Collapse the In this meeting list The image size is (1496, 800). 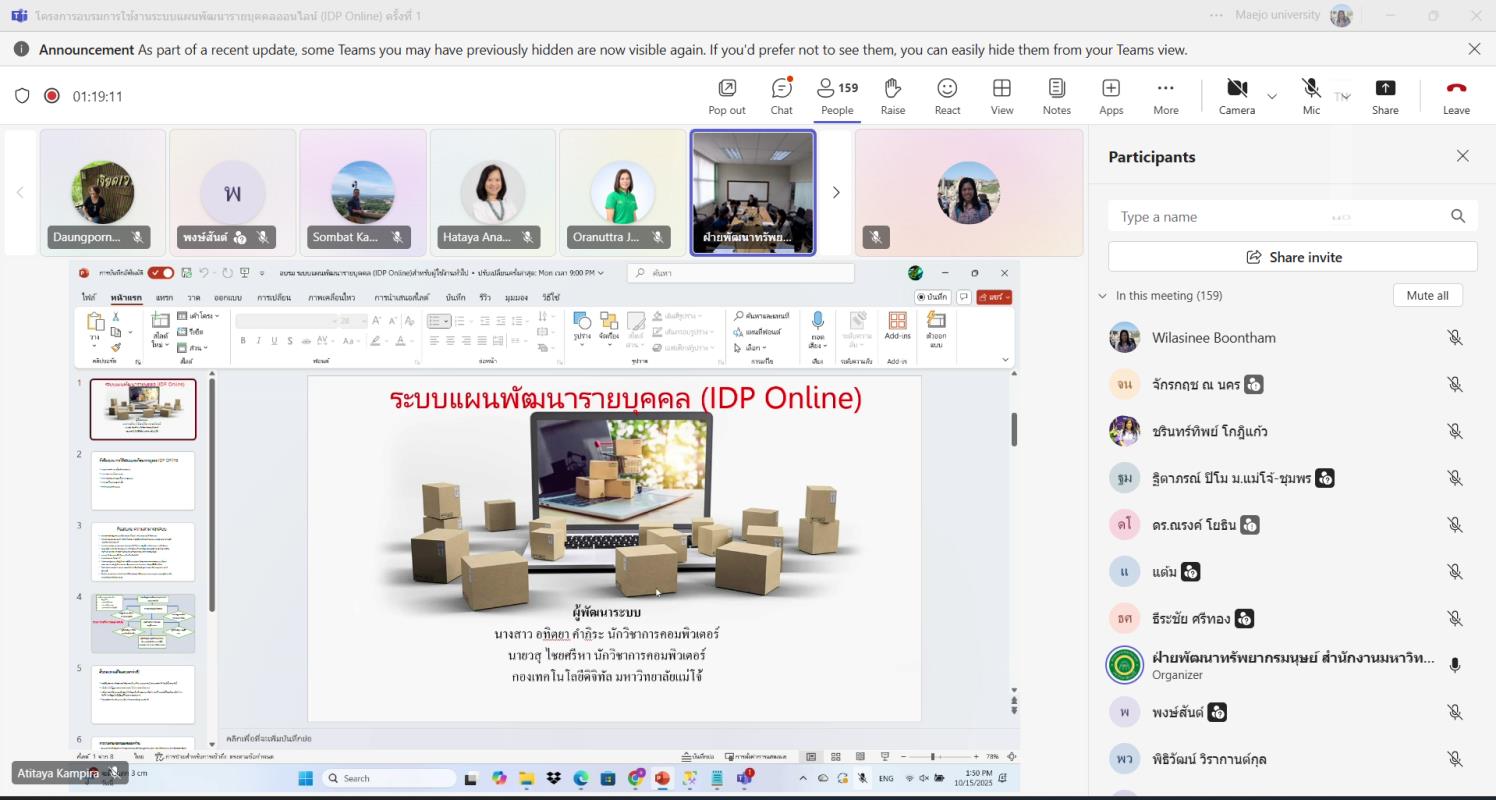point(1103,296)
